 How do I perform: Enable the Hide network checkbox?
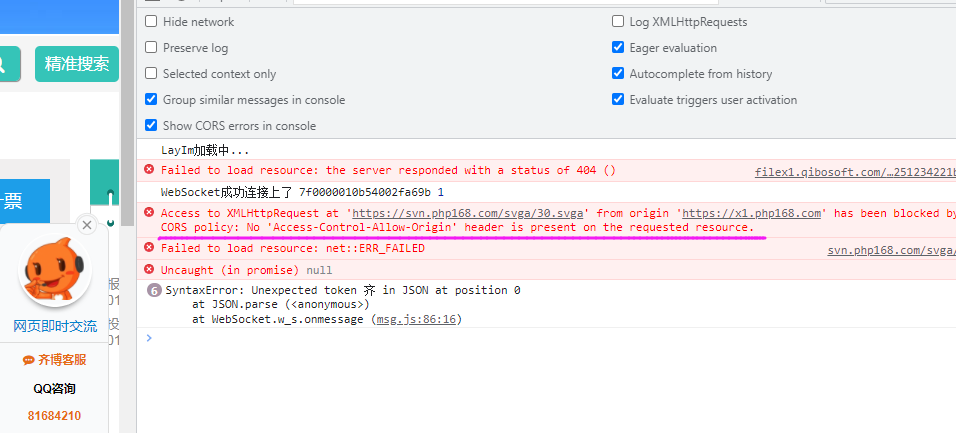(151, 22)
